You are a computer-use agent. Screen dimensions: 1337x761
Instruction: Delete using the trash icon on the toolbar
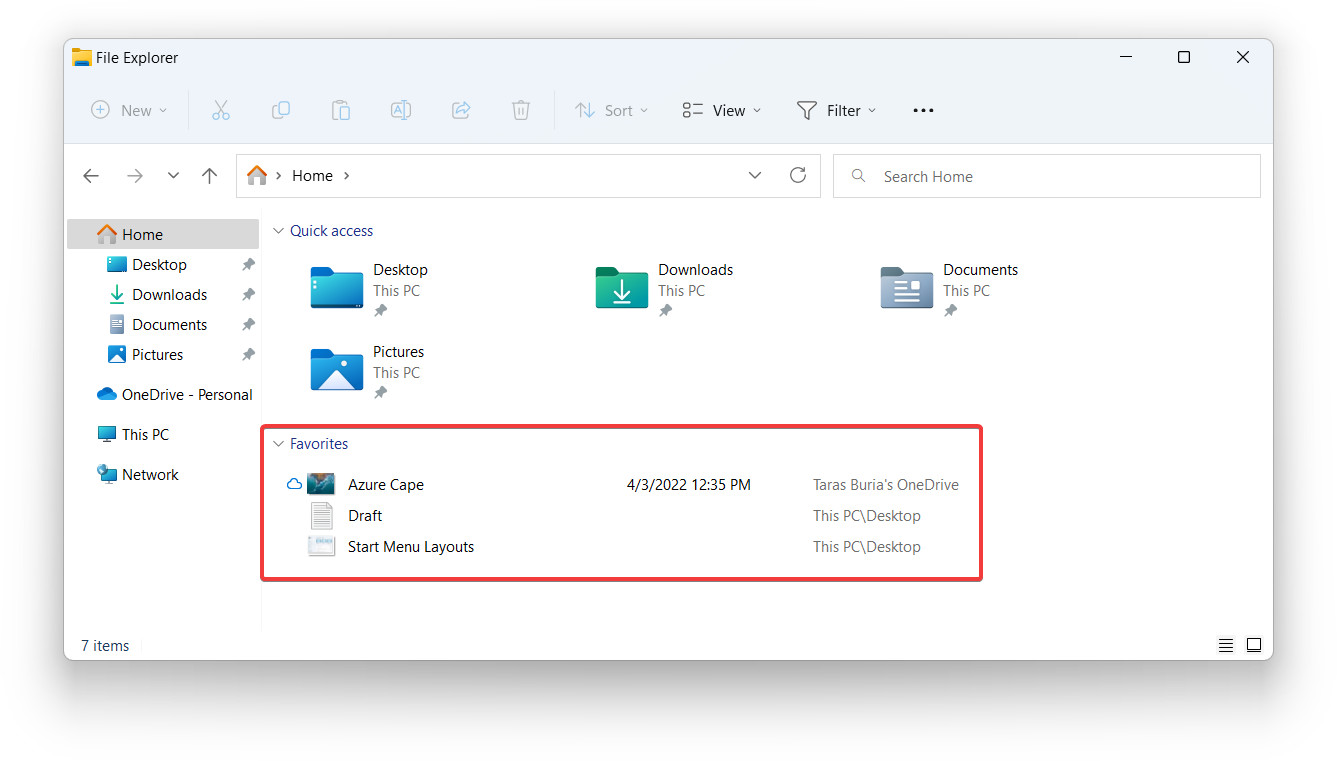coord(520,110)
